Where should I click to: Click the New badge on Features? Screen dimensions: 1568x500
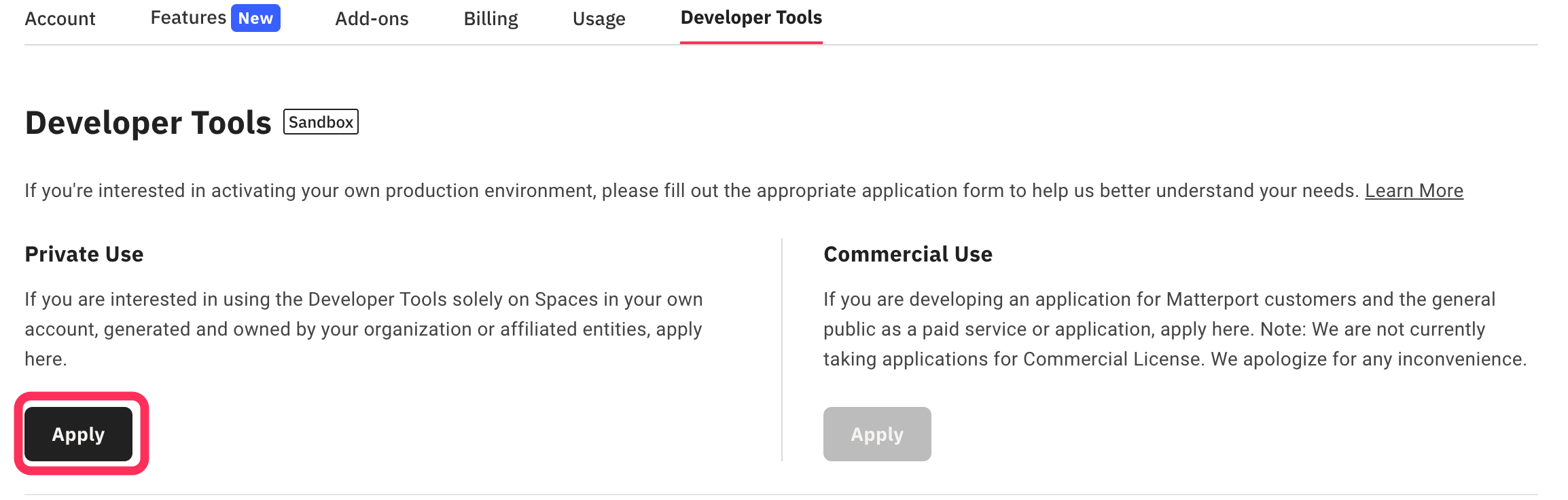(255, 18)
